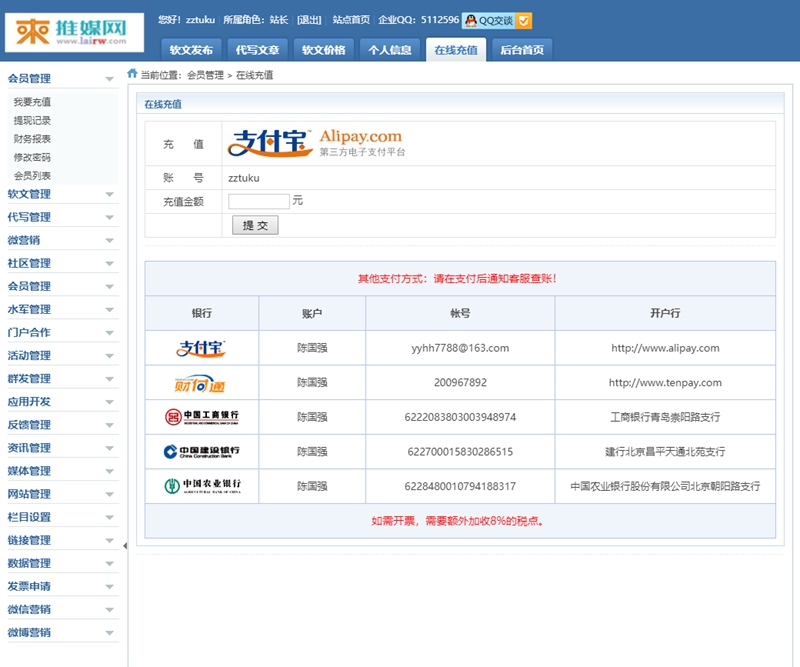
Task: Expand the 水军管理 sidebar section
Action: click(x=60, y=309)
